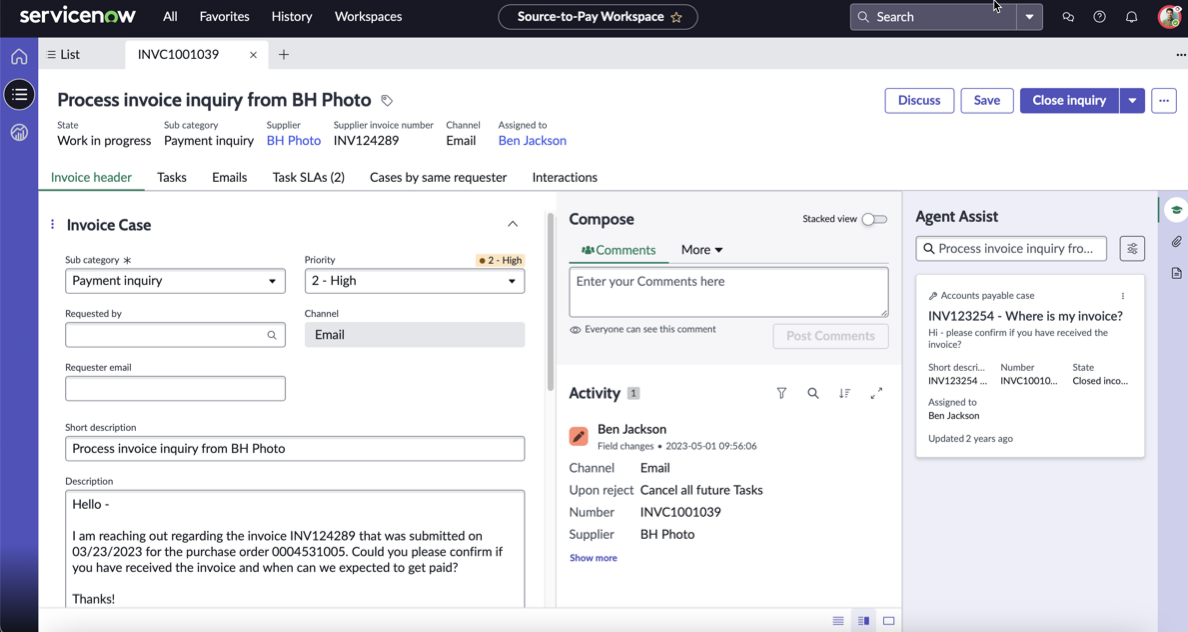Click the Short description field
Viewport: 1188px width, 632px height.
click(295, 449)
